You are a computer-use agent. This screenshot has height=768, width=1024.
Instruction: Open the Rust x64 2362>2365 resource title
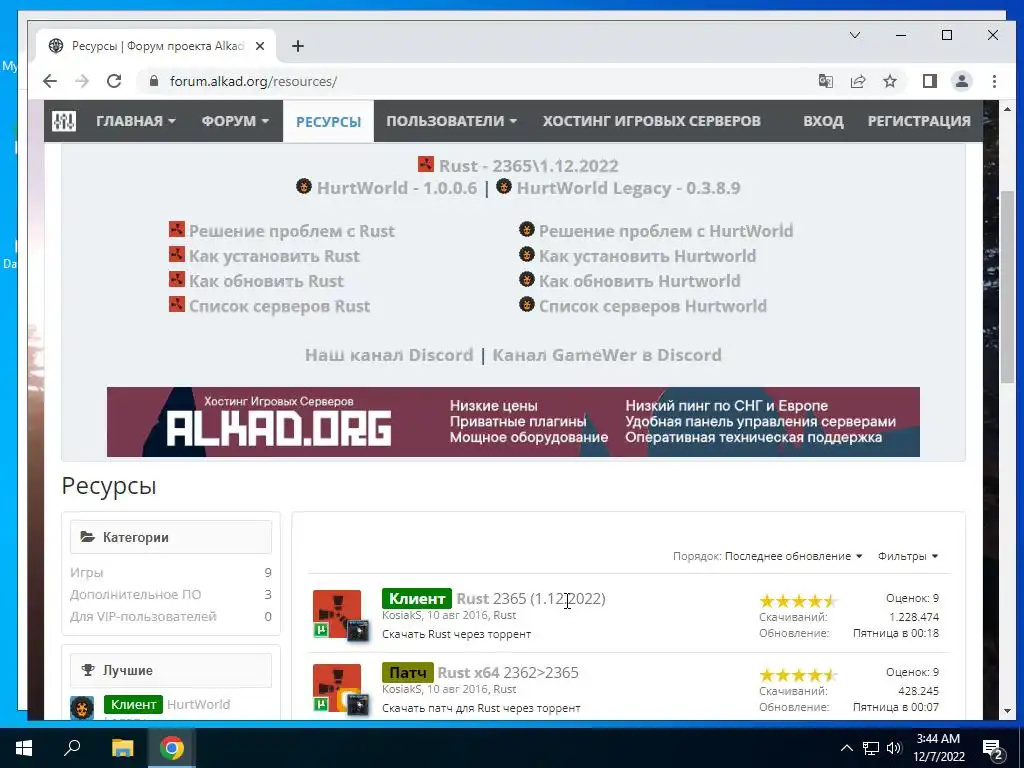(x=507, y=673)
